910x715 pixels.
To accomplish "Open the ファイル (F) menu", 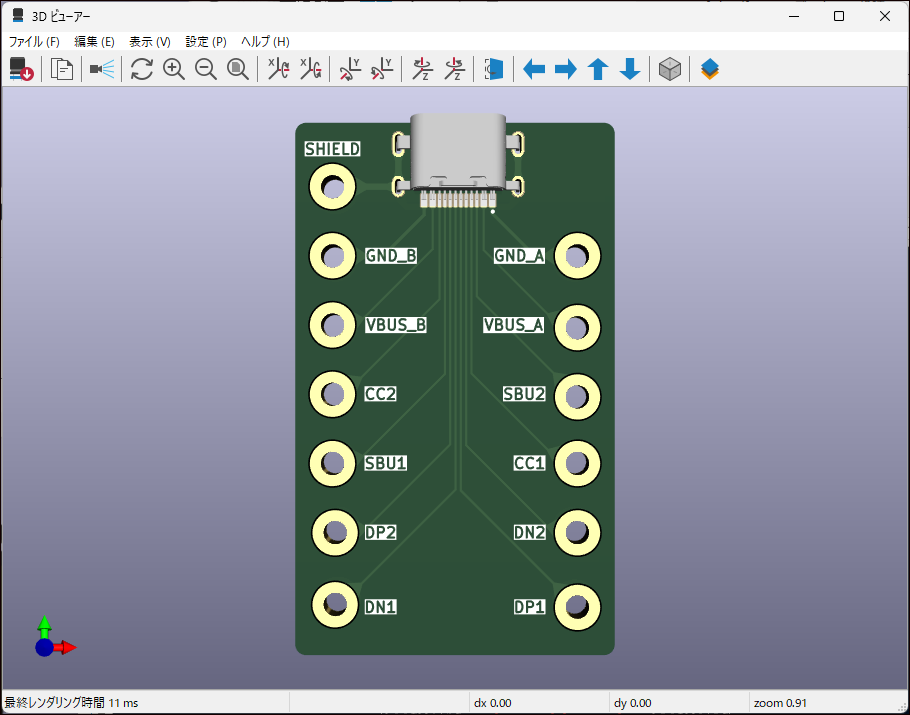I will coord(34,42).
